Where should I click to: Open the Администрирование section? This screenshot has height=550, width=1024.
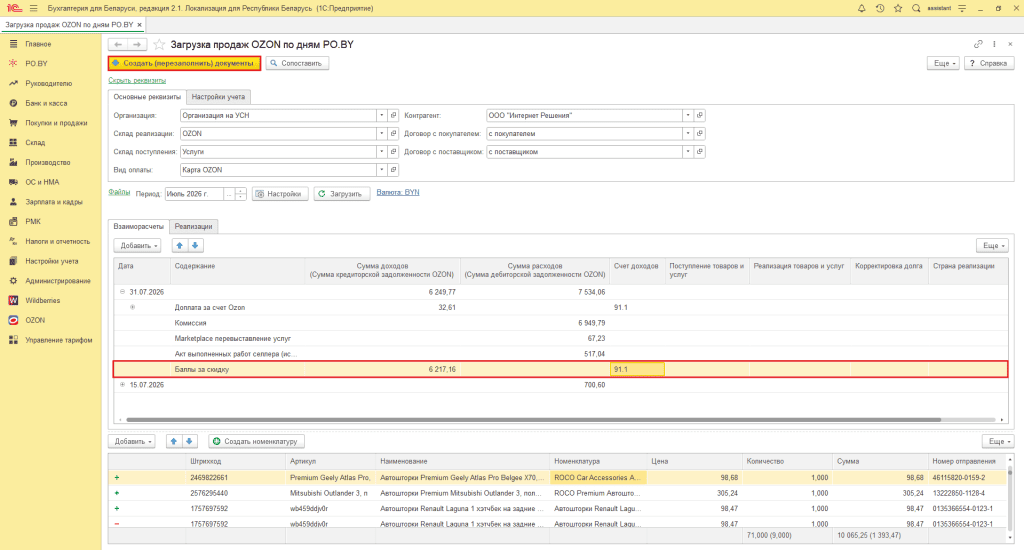pyautogui.click(x=57, y=281)
